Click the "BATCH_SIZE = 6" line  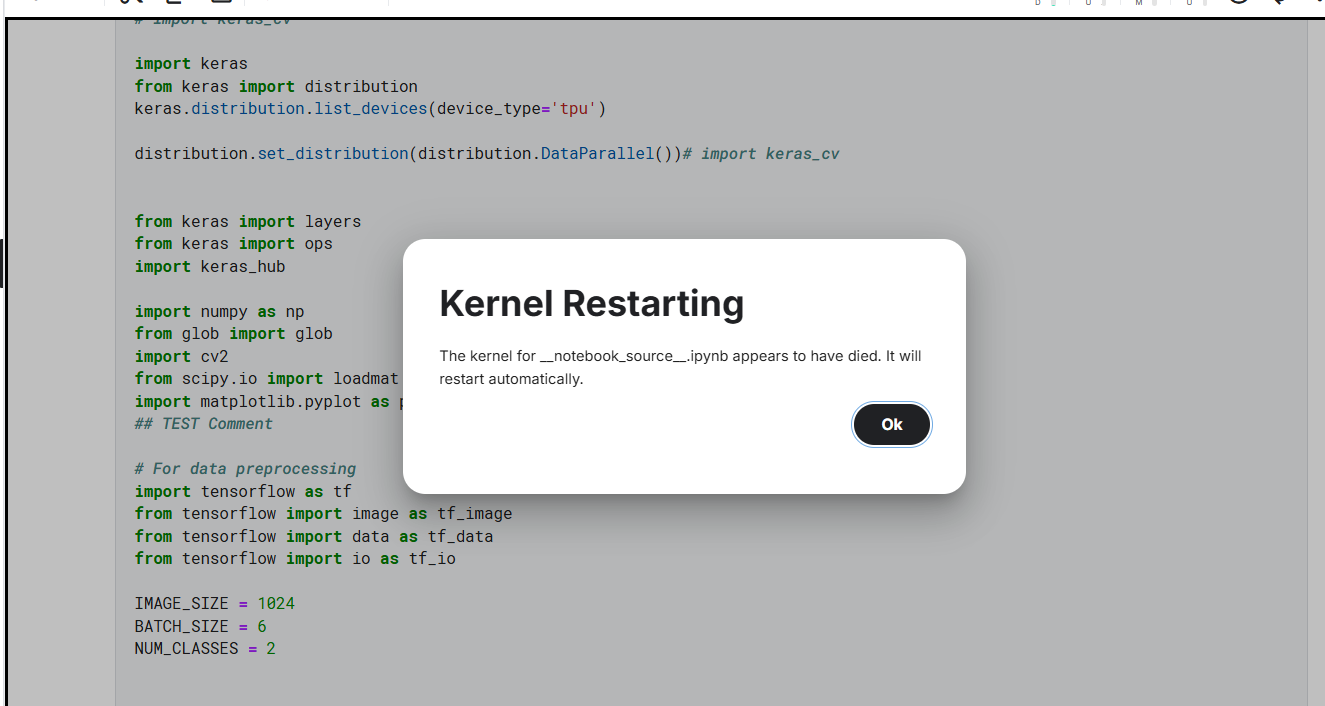201,626
